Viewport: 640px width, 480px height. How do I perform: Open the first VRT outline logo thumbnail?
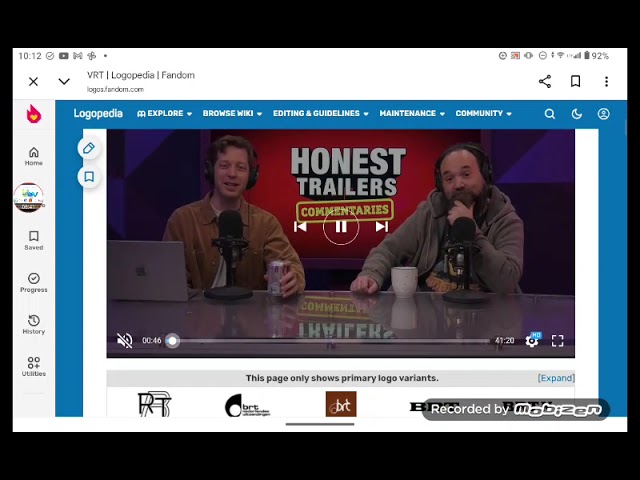154,404
